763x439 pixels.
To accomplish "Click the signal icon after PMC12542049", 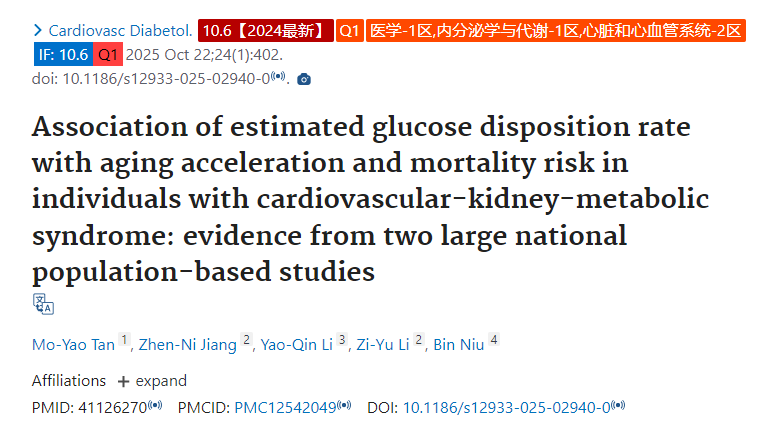I will coord(344,405).
